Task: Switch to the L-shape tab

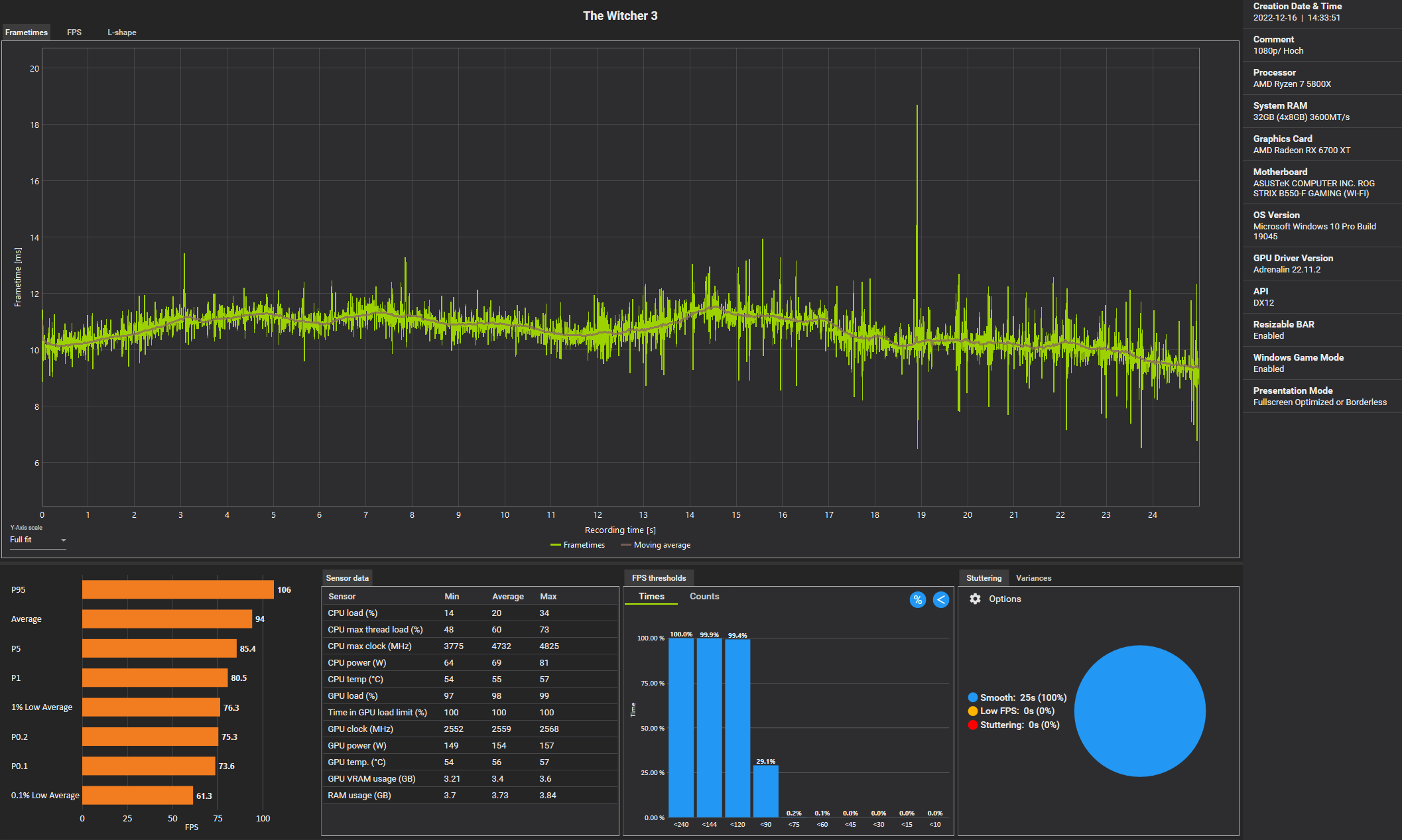Action: (x=122, y=32)
